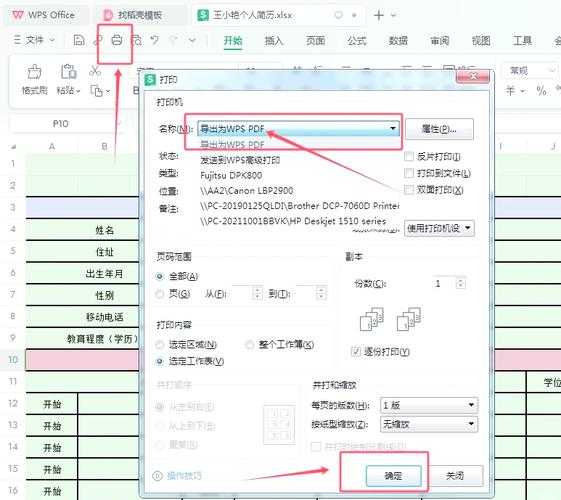Viewport: 561px width, 500px height.
Task: Click the percent style icon in ribbon
Action: [541, 90]
